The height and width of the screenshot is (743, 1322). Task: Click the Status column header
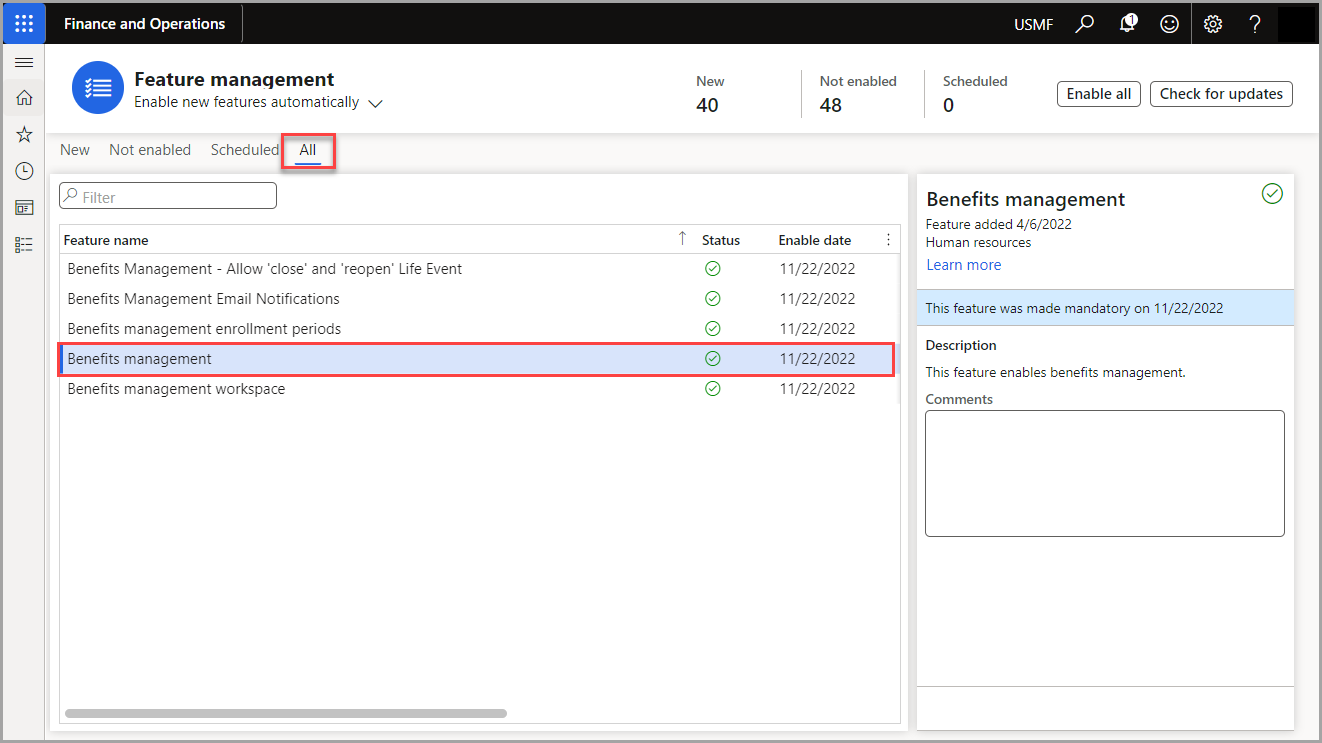tap(721, 240)
